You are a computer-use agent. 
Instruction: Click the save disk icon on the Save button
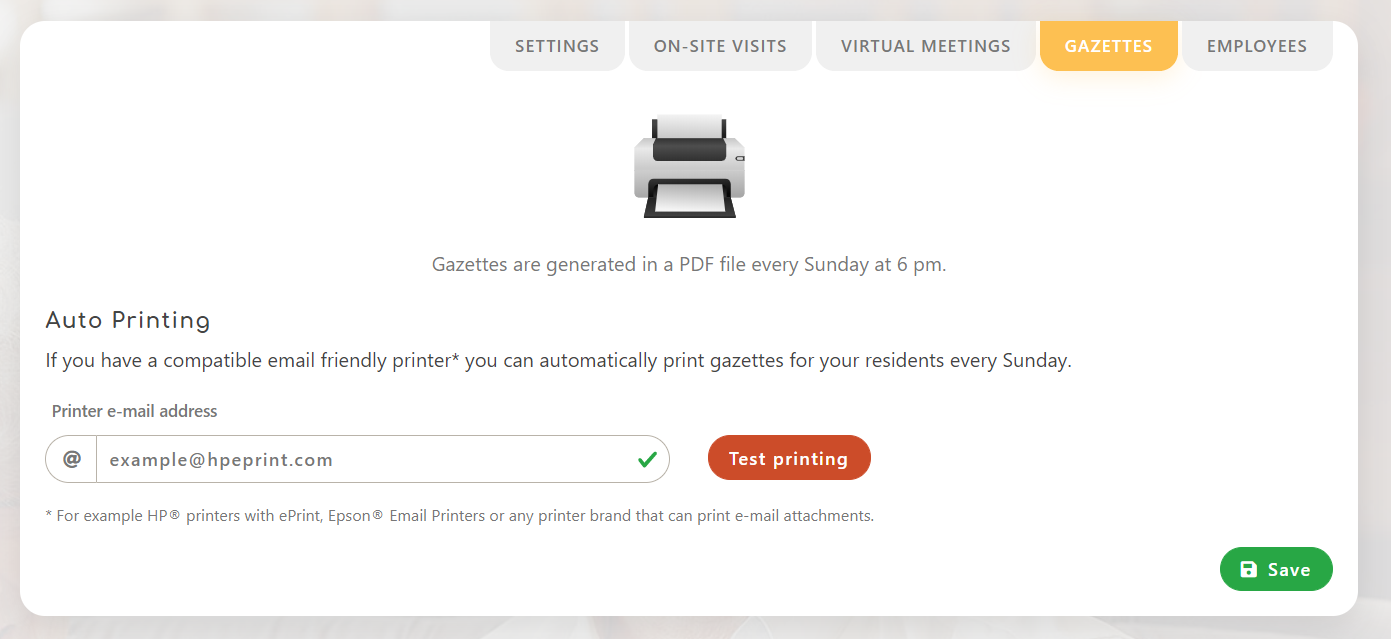(x=1248, y=568)
